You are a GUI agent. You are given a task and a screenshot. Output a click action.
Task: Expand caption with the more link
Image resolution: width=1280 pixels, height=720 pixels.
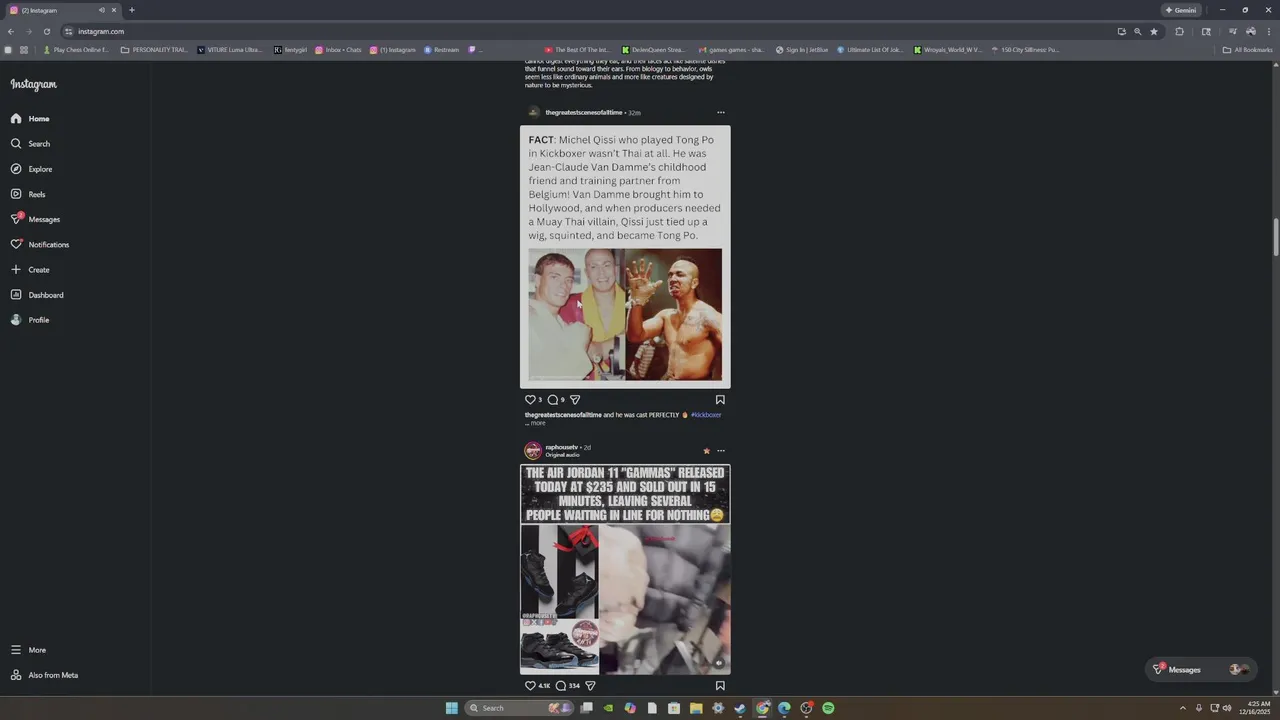(x=538, y=423)
